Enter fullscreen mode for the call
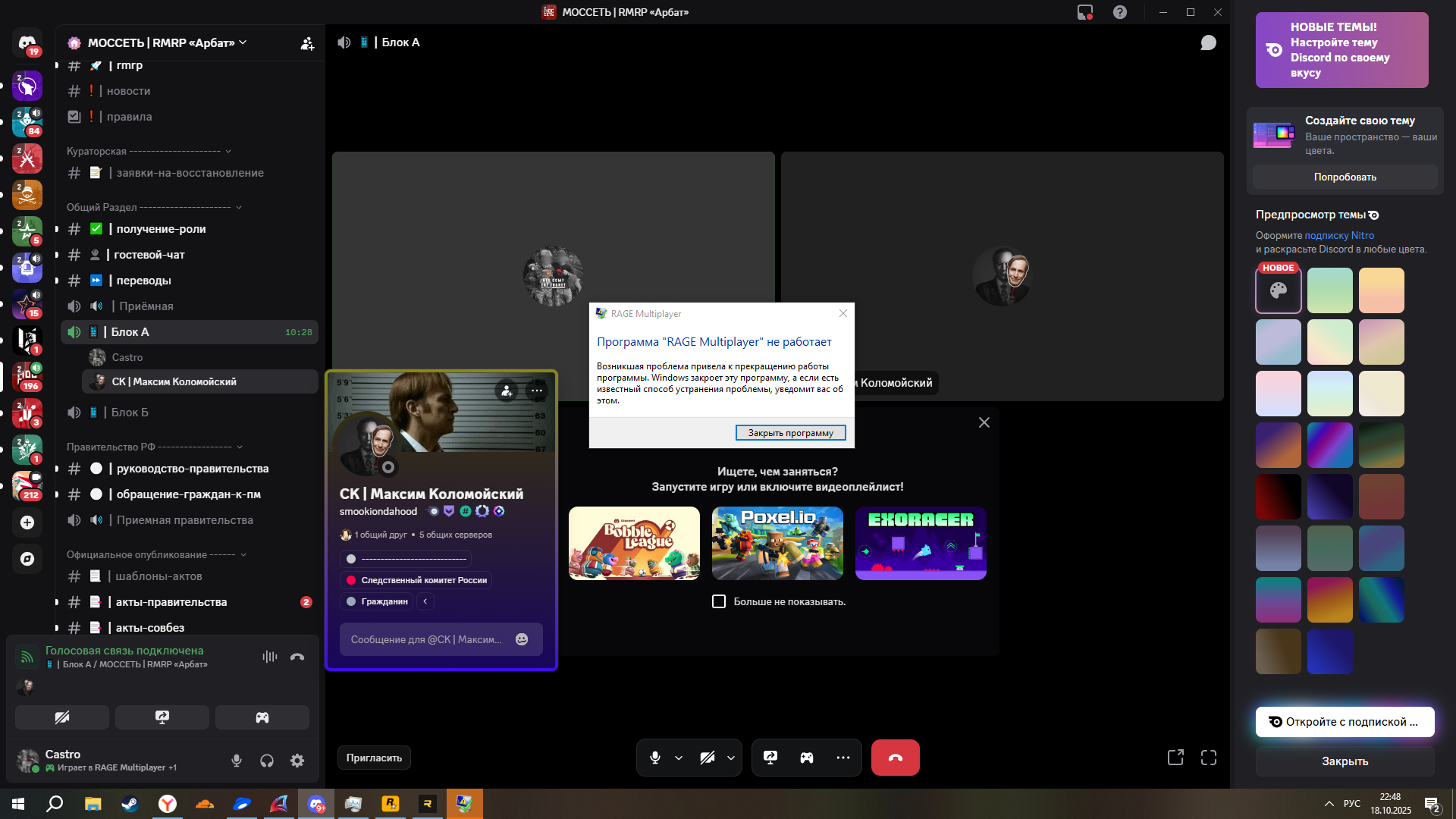 1209,758
